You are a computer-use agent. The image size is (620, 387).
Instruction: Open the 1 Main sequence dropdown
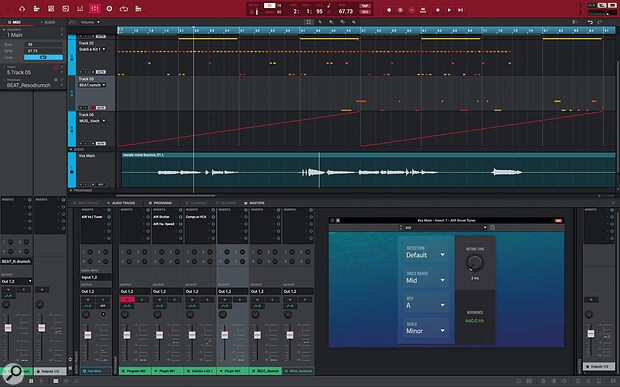[33, 35]
